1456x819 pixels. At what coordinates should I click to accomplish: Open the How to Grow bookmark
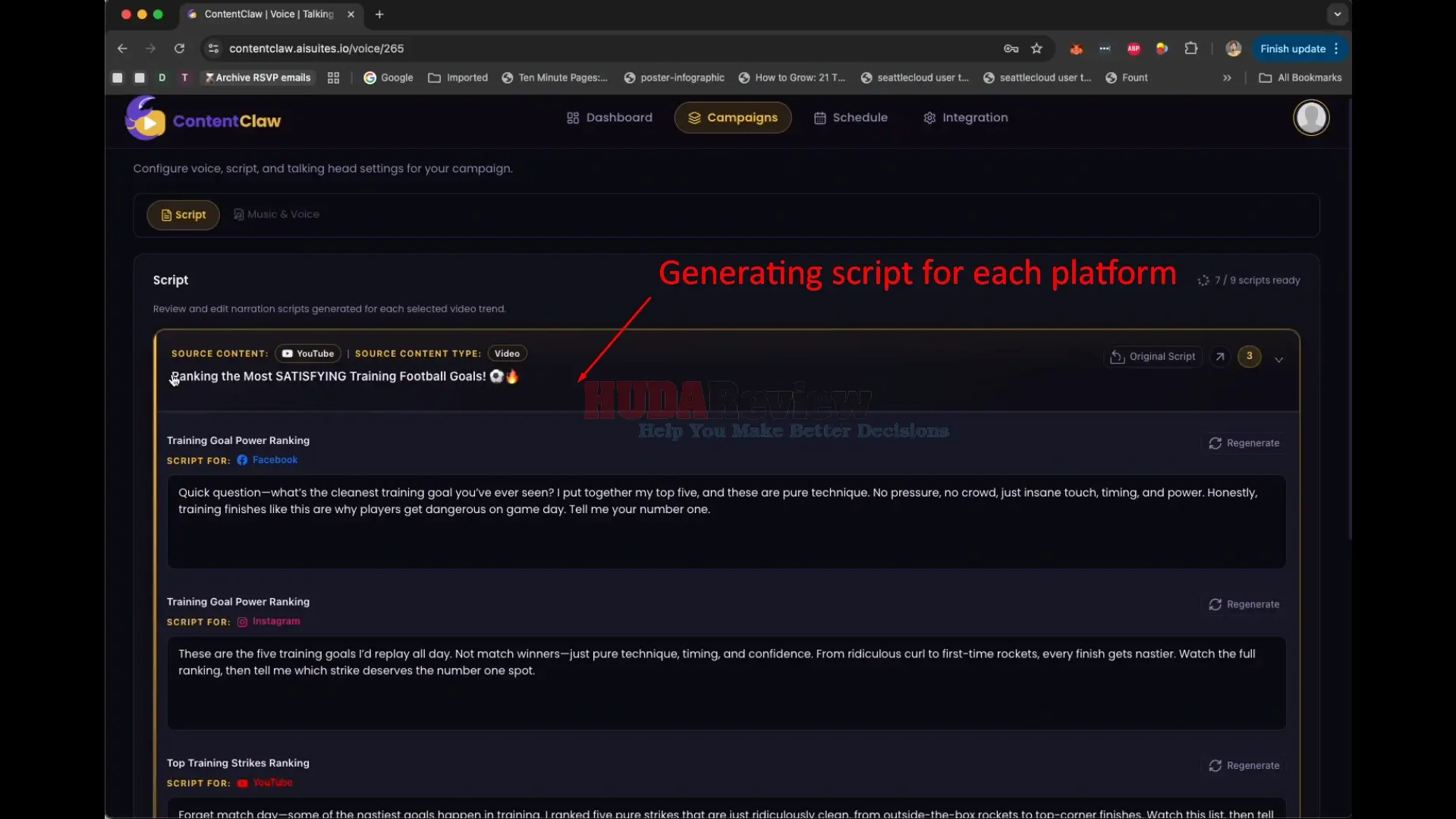[791, 77]
